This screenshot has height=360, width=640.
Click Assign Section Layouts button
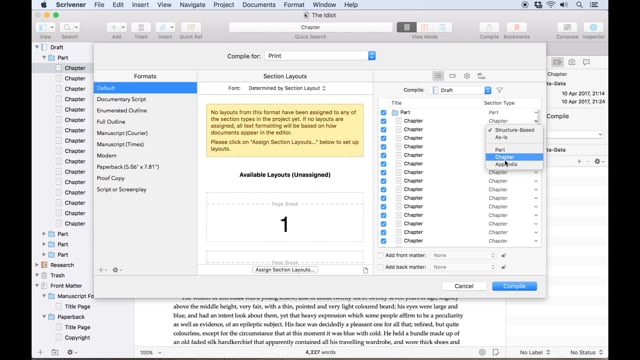pyautogui.click(x=285, y=270)
